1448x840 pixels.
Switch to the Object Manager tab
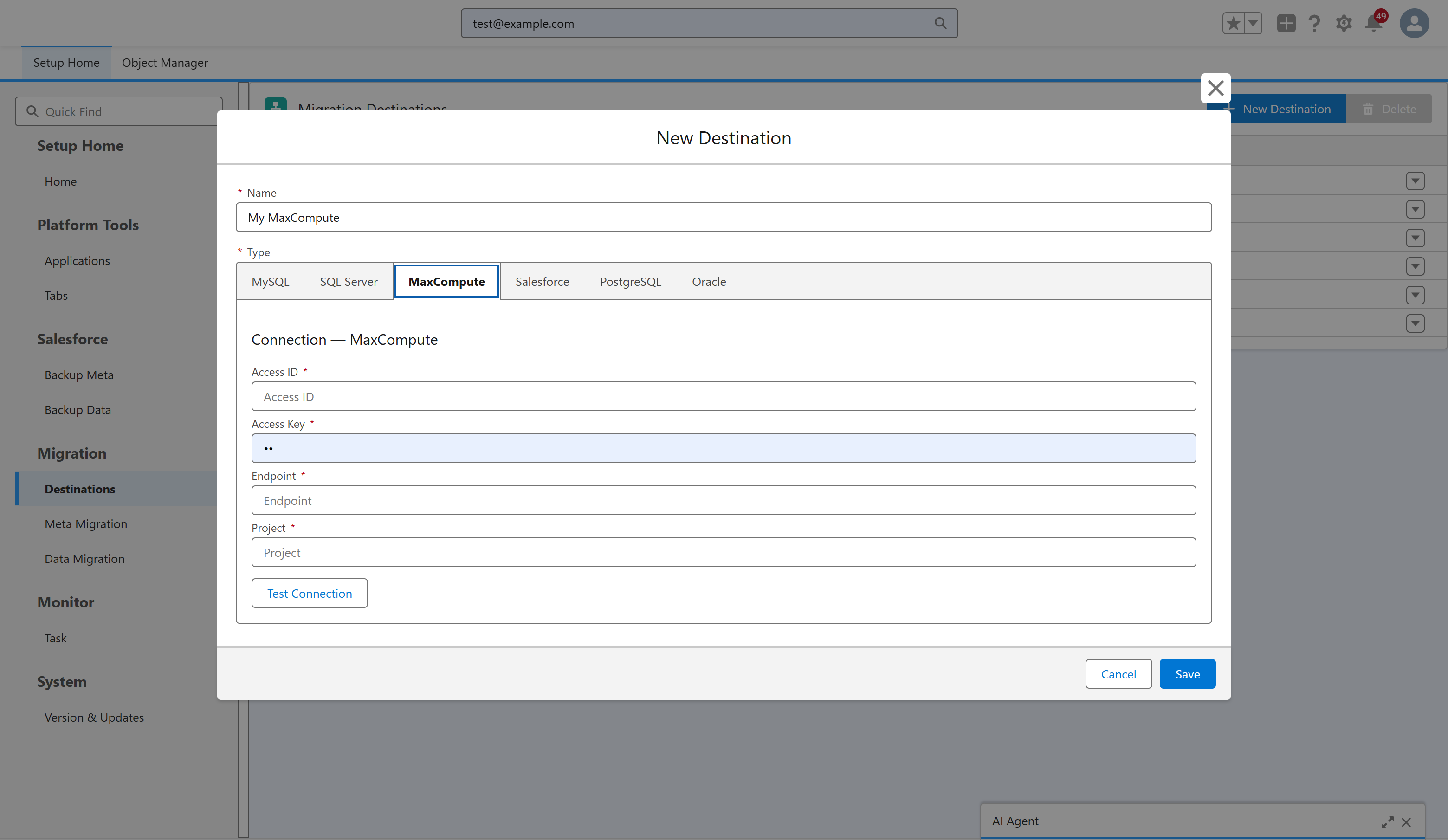[x=165, y=63]
